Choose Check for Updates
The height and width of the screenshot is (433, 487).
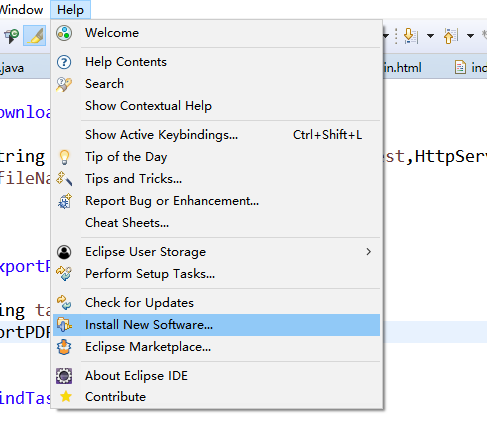pos(216,303)
